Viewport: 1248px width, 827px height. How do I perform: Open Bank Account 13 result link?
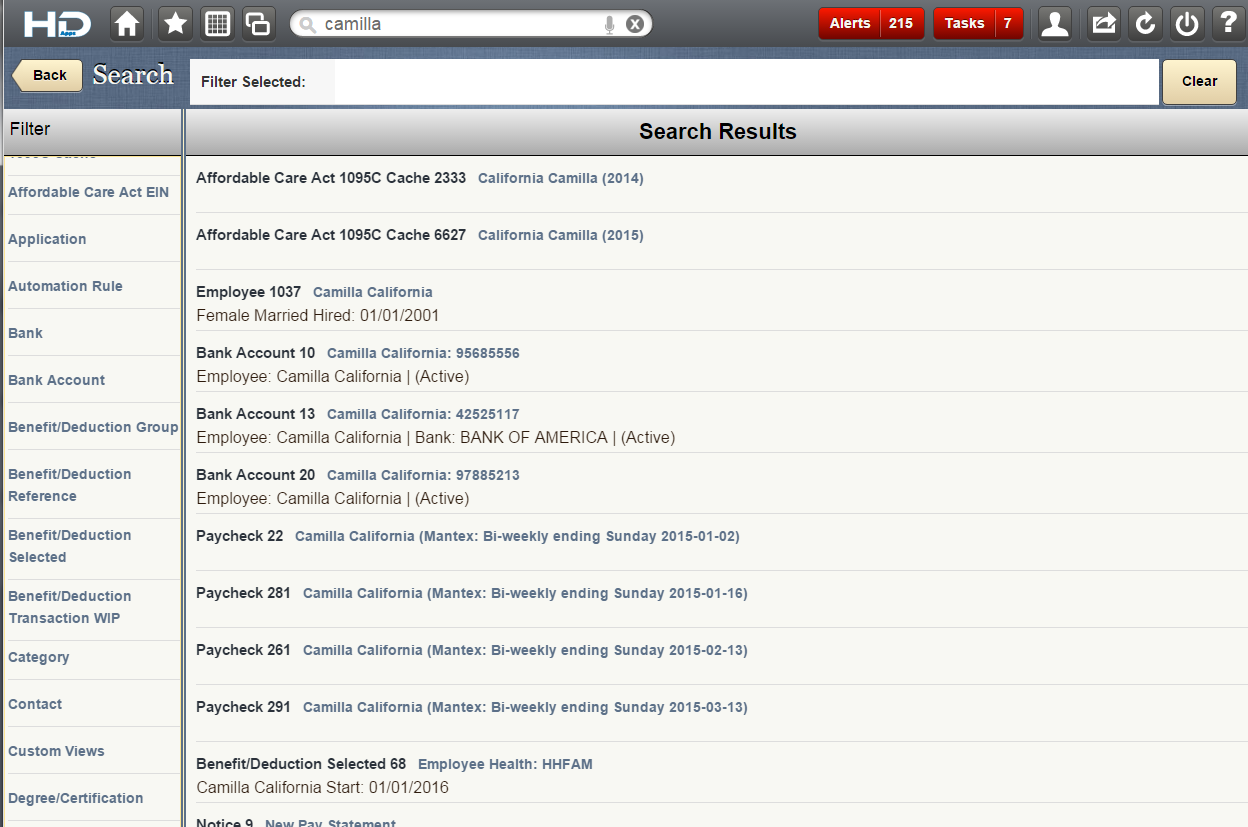coord(422,414)
